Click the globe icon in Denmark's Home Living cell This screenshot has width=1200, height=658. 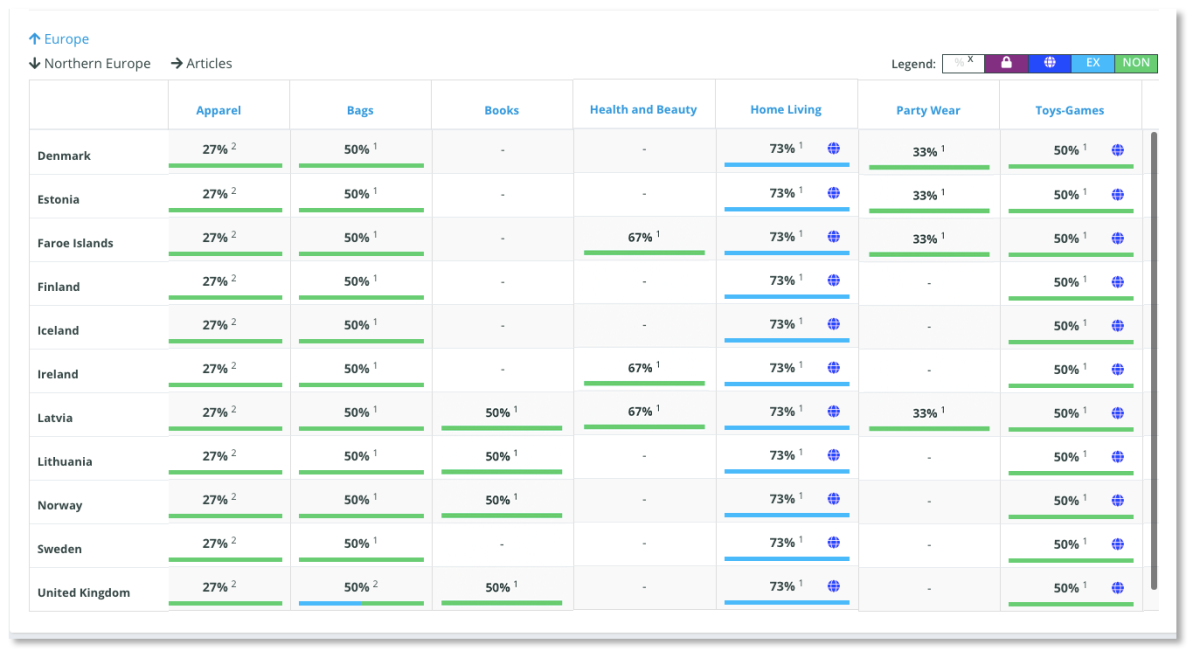[834, 150]
